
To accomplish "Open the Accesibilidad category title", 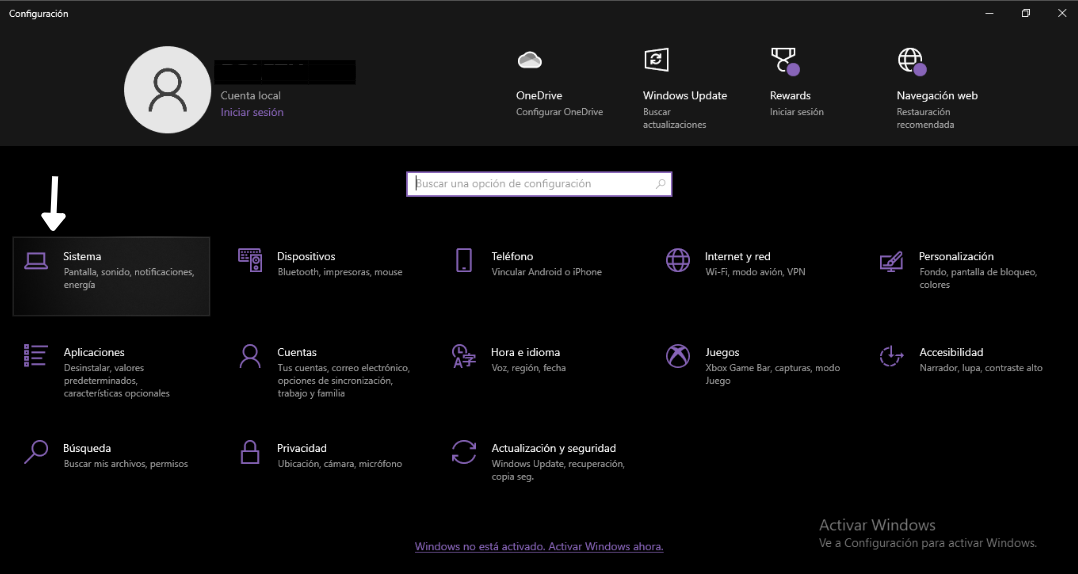I will click(951, 352).
